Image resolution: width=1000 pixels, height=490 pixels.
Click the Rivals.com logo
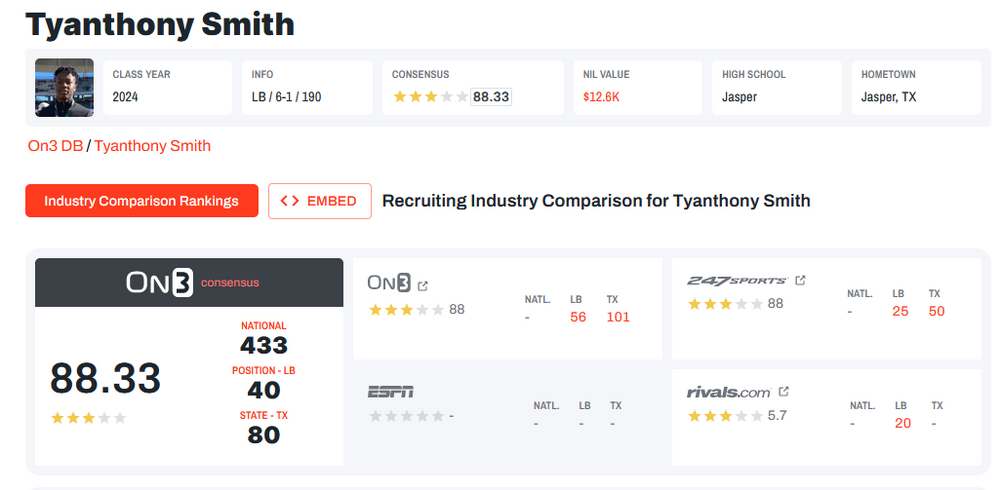[729, 391]
